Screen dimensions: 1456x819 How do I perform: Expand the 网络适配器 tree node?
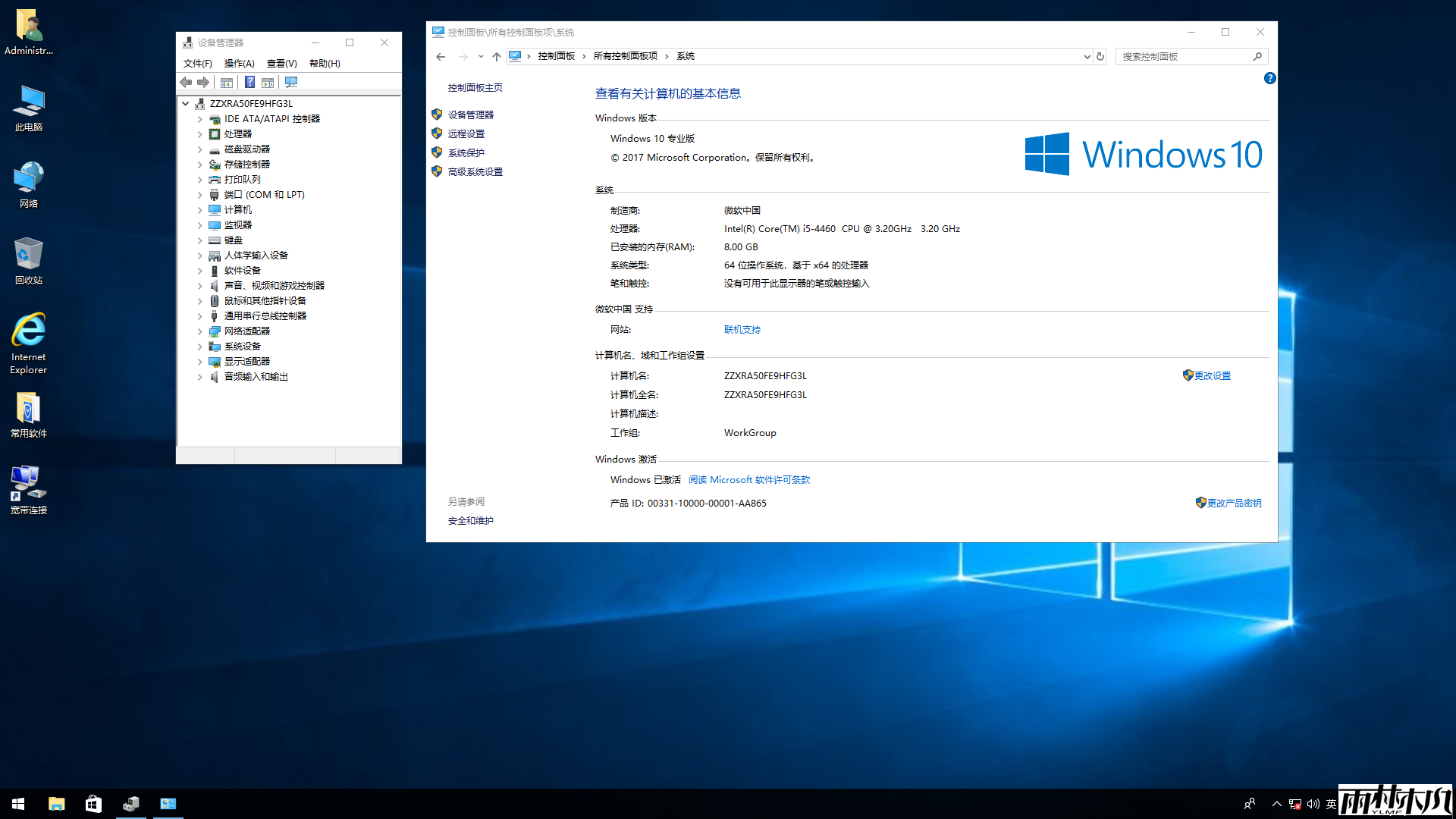click(199, 331)
